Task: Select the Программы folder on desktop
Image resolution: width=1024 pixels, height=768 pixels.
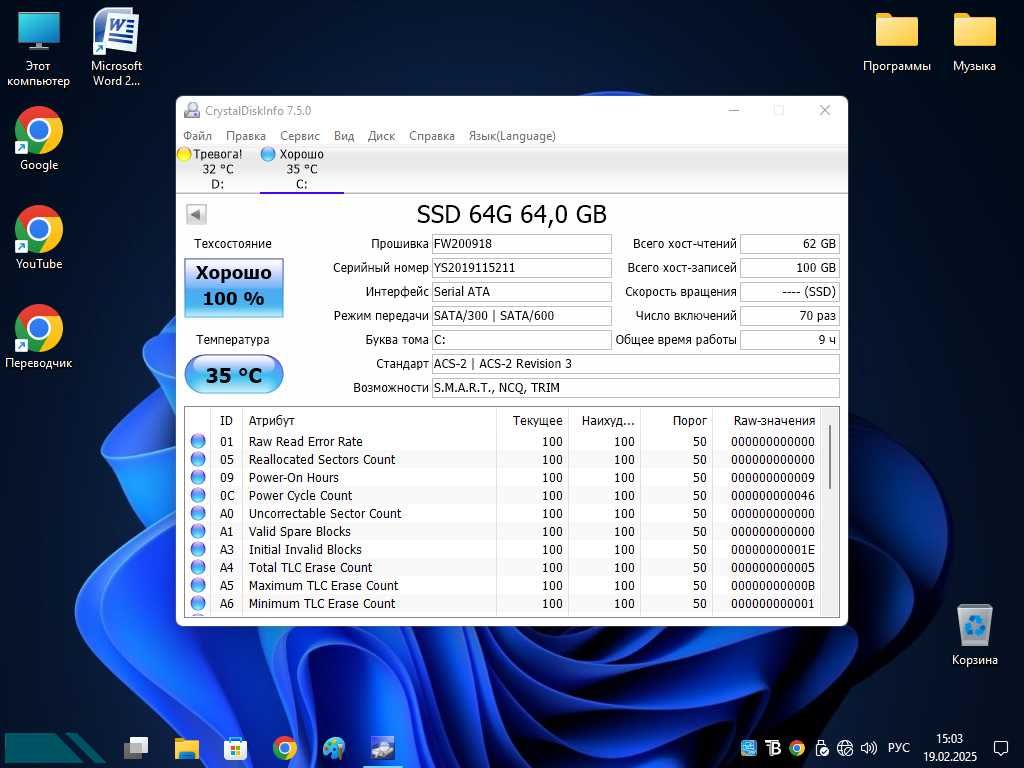Action: [x=897, y=41]
